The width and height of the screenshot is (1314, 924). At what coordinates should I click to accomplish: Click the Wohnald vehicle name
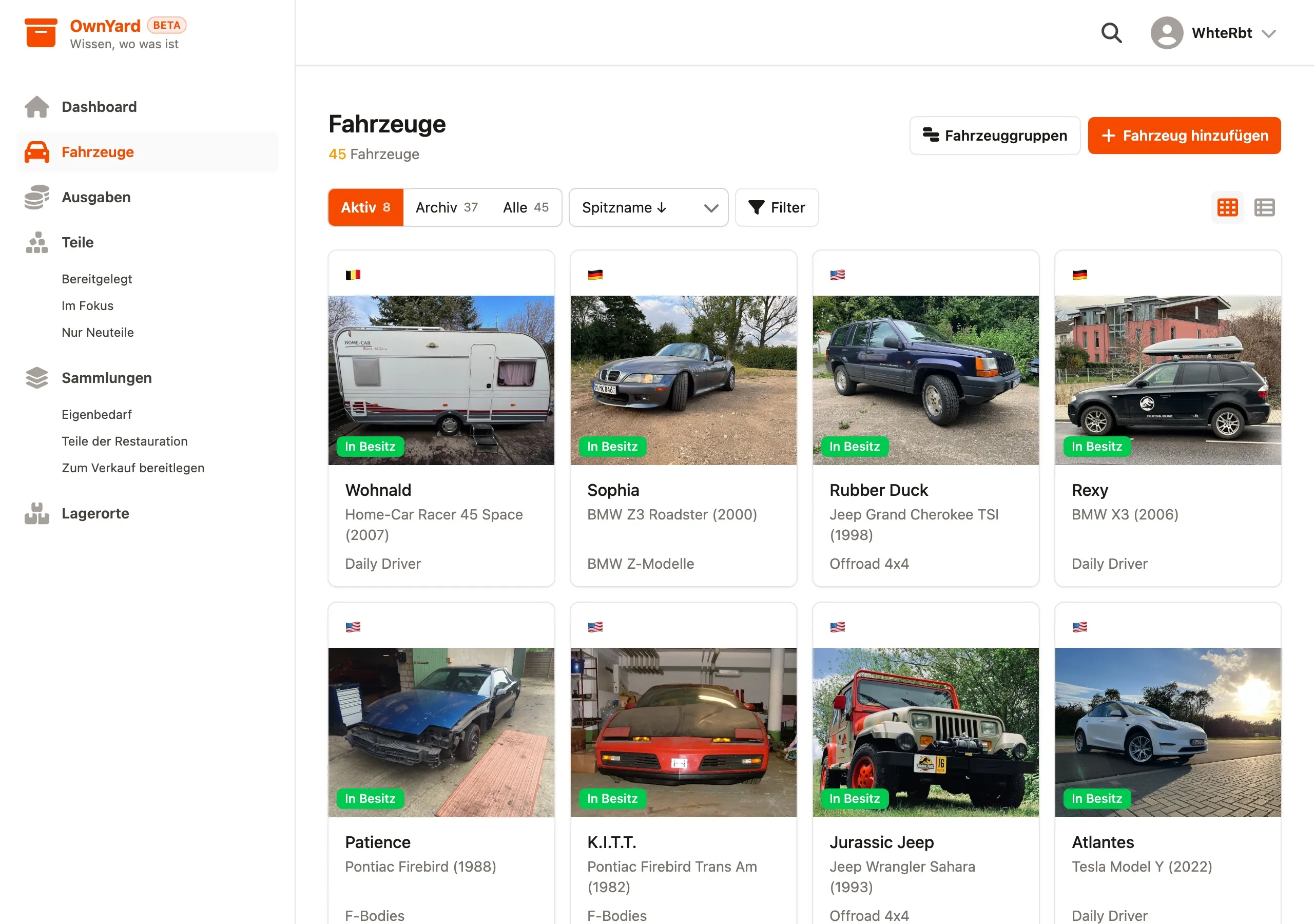coord(378,490)
